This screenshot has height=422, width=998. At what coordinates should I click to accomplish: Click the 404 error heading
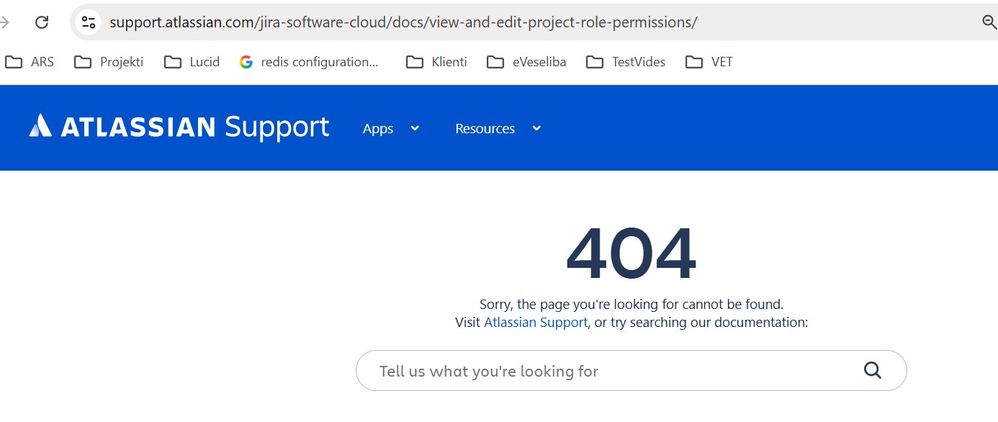(631, 254)
